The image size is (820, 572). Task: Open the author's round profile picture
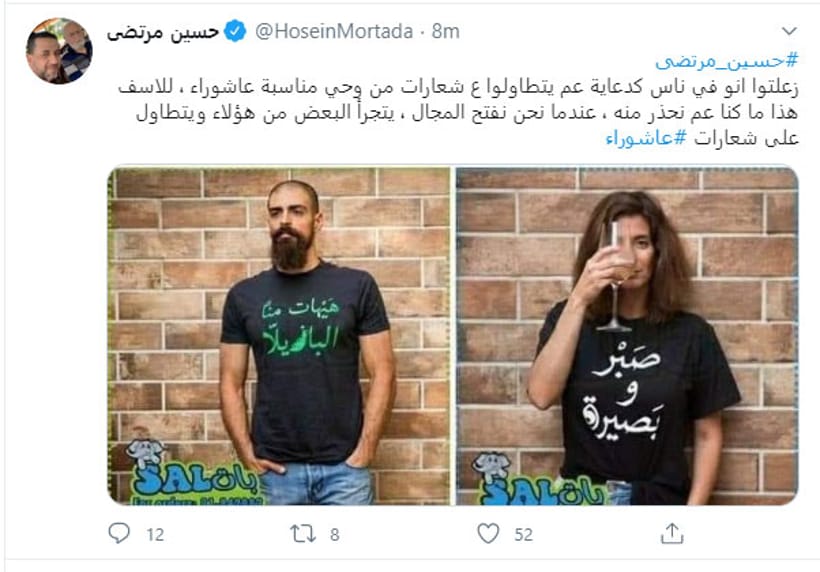(x=59, y=51)
